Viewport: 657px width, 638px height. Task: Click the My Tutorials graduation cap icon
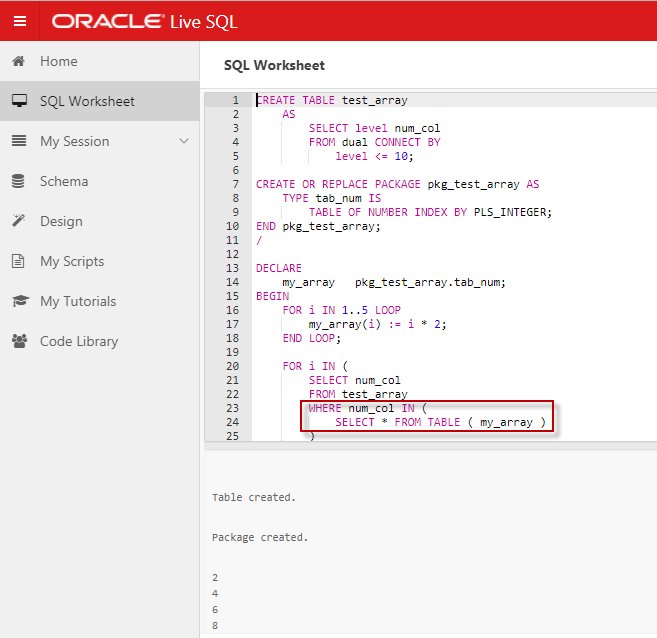(x=20, y=301)
